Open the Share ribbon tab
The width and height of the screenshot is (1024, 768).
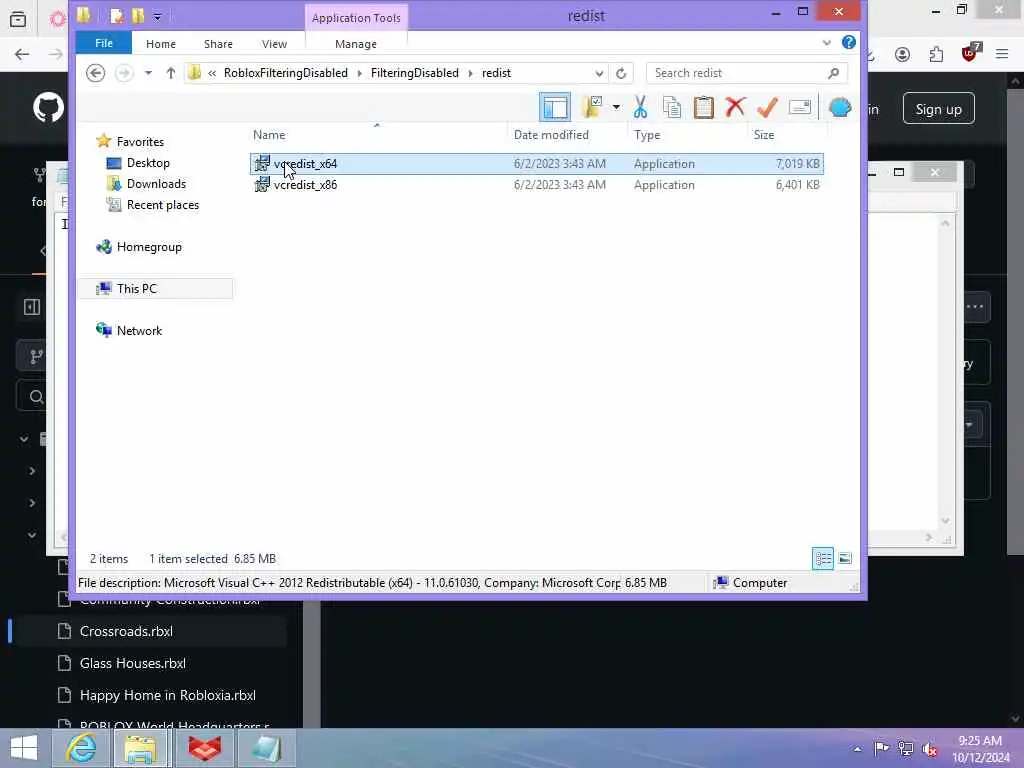[x=218, y=44]
